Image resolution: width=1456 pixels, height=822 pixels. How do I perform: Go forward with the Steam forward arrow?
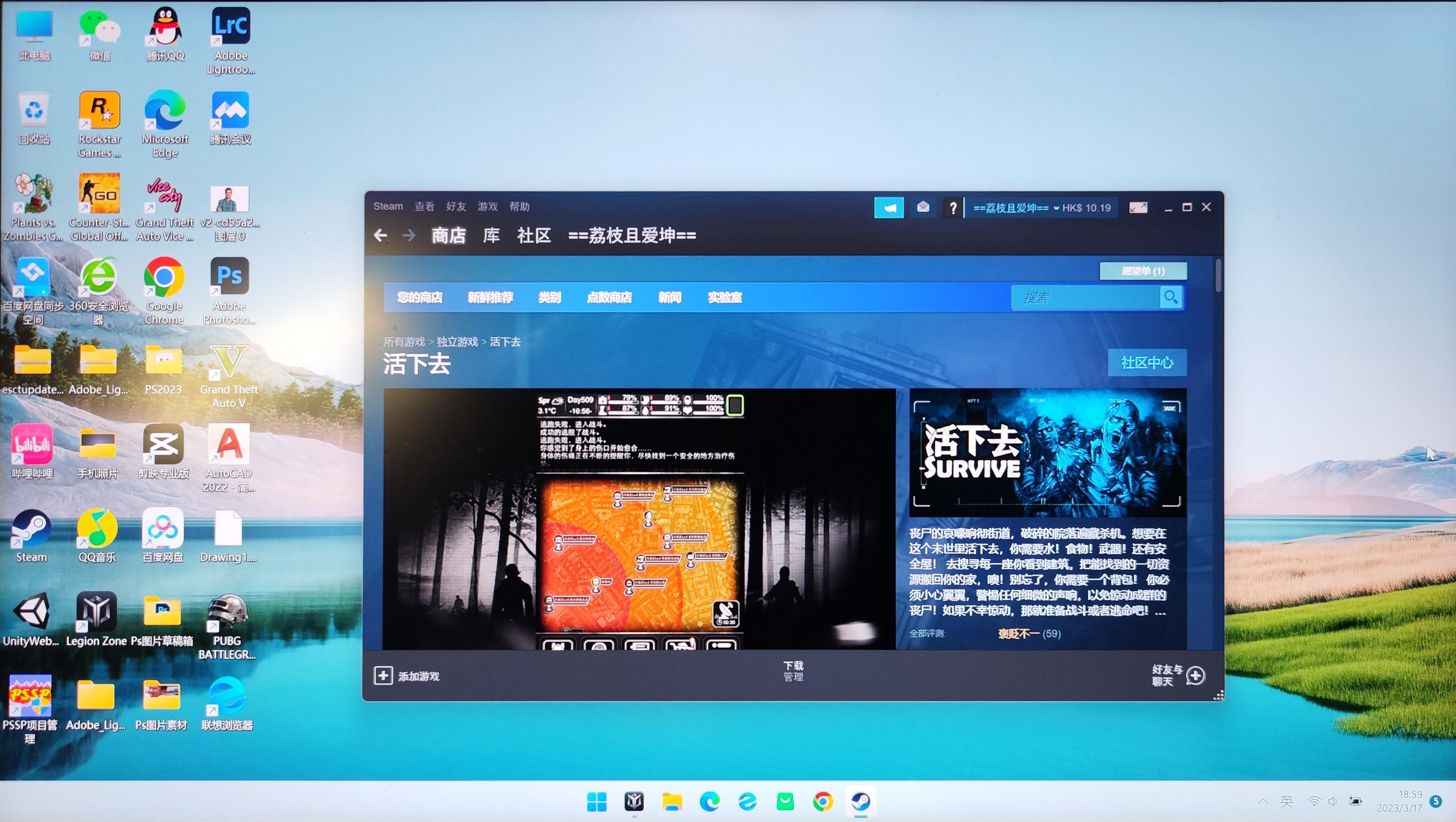pyautogui.click(x=409, y=235)
